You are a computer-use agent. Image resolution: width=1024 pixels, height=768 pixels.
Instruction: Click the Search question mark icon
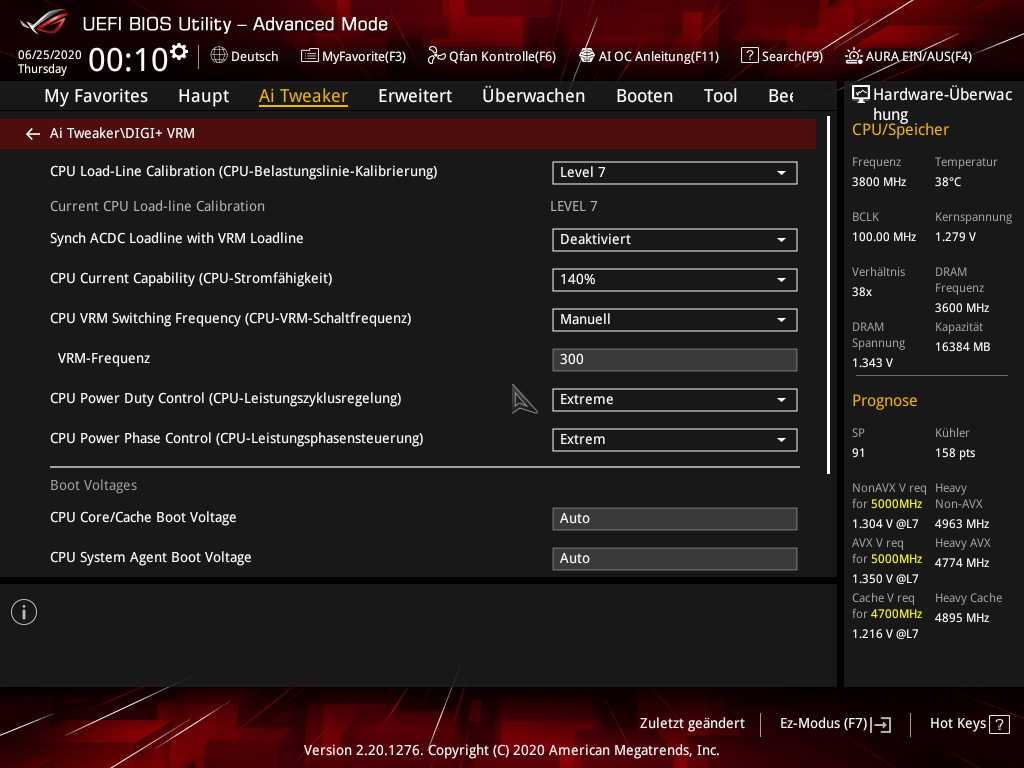pos(749,56)
